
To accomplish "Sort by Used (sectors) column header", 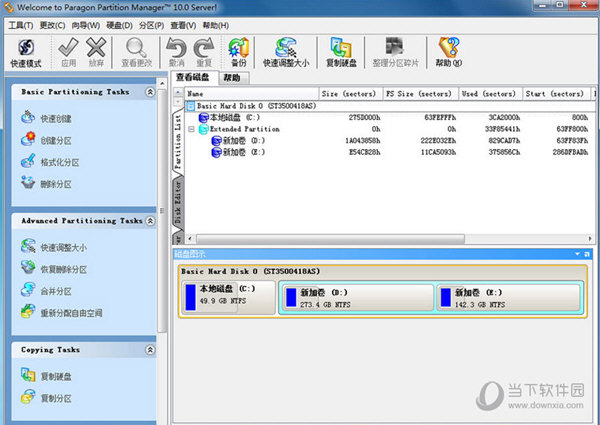I will [x=491, y=94].
